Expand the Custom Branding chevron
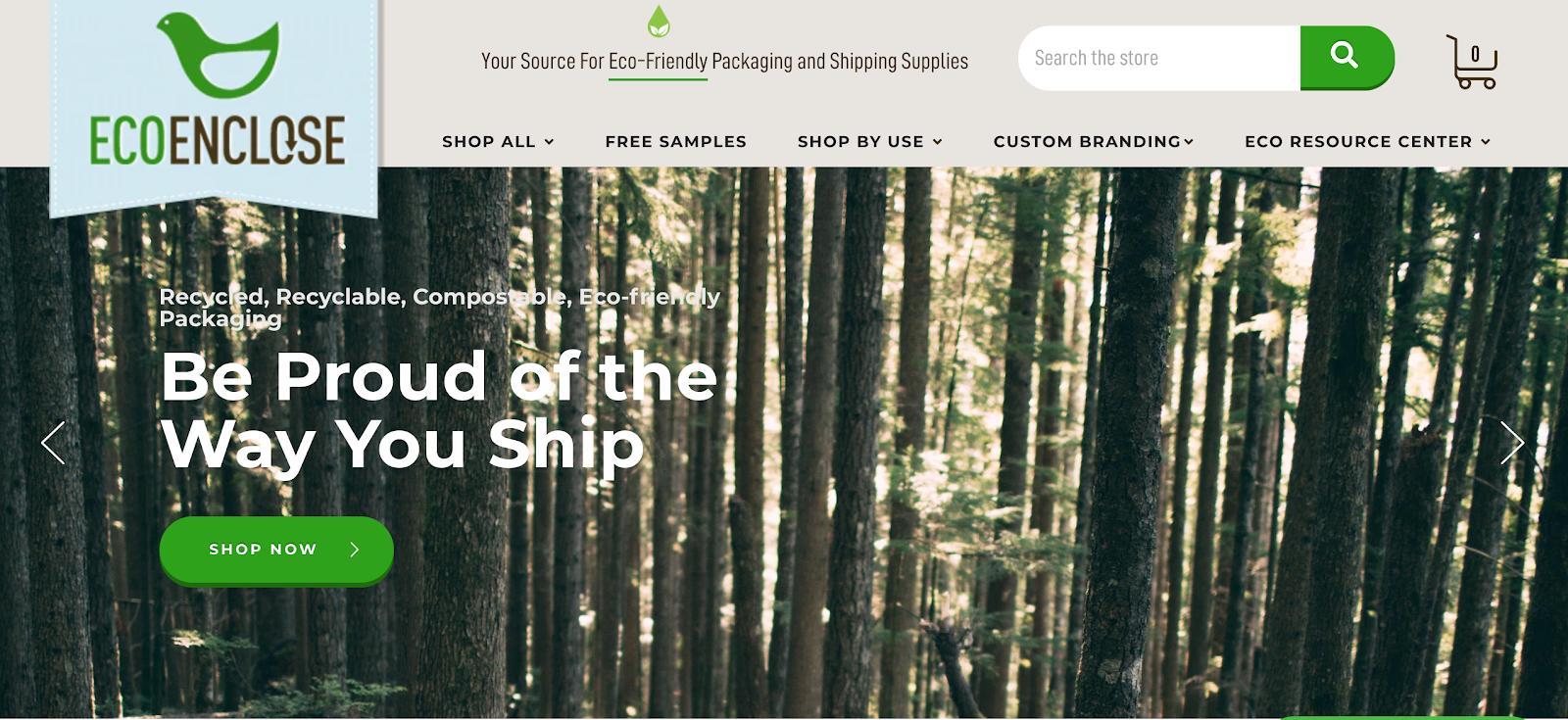Image resolution: width=1568 pixels, height=720 pixels. 1189,142
